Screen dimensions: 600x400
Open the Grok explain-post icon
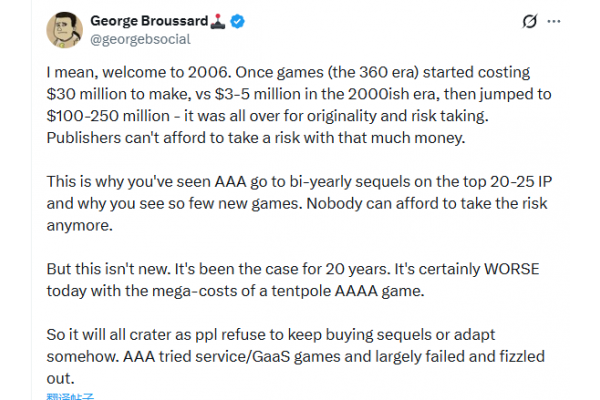pos(531,22)
